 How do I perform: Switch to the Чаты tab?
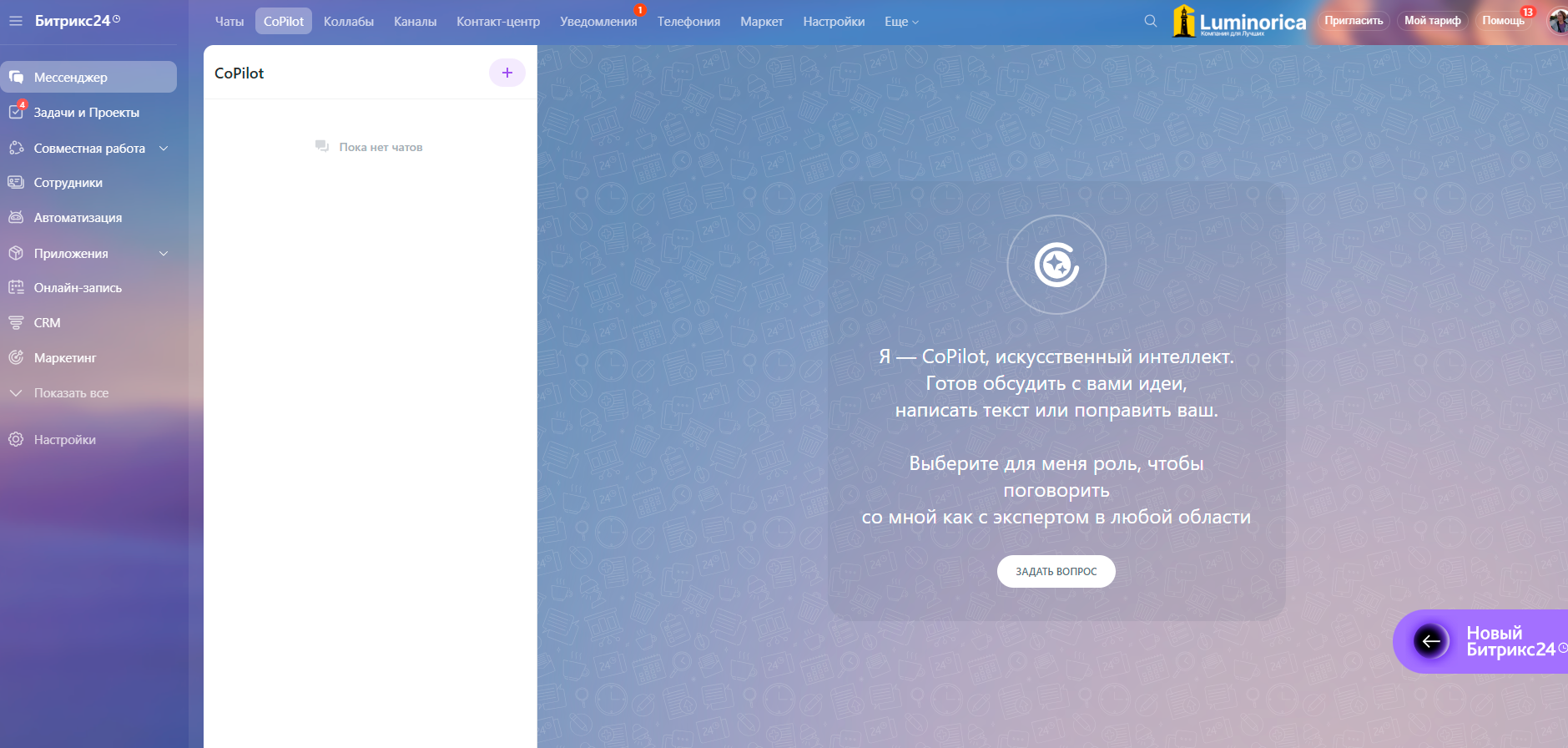(229, 22)
